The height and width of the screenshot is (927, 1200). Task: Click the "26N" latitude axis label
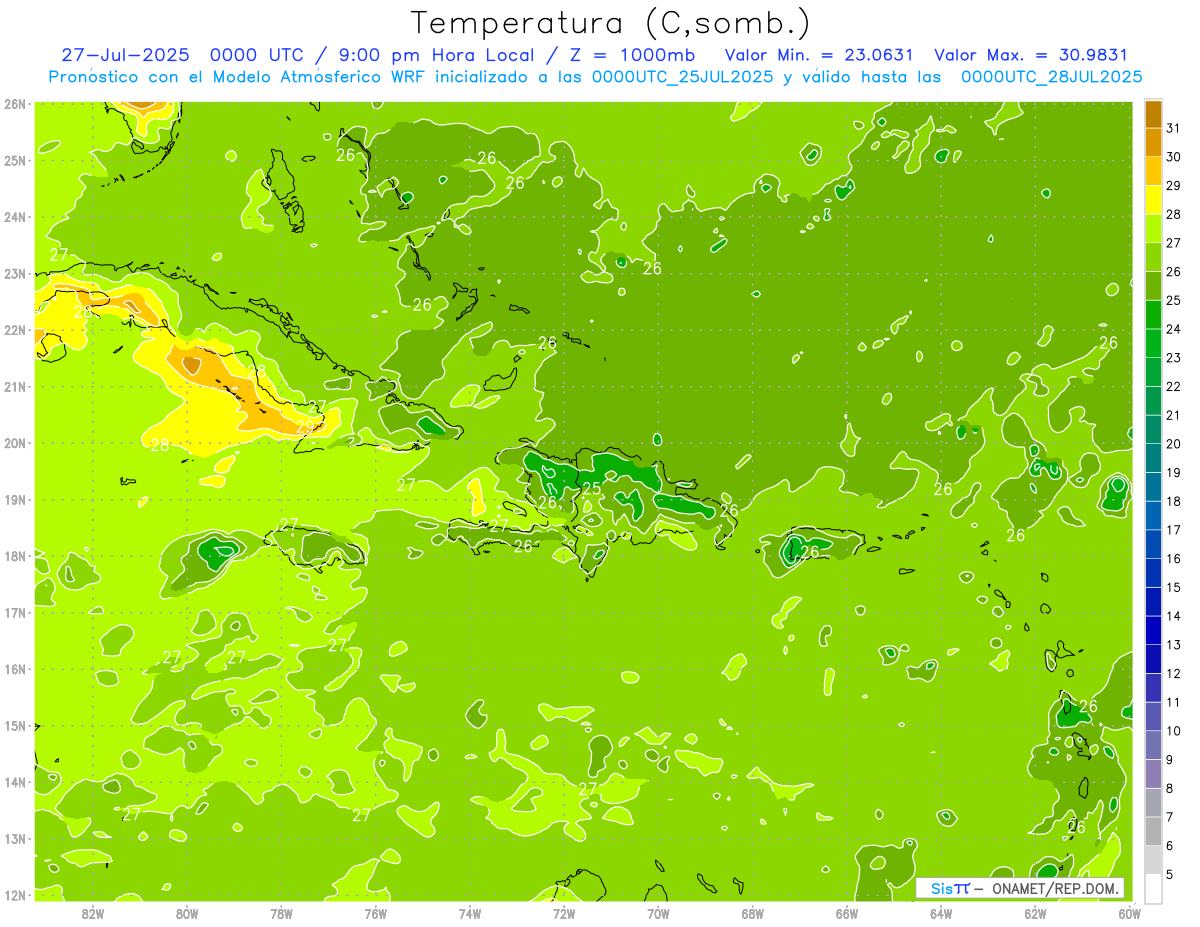[15, 104]
